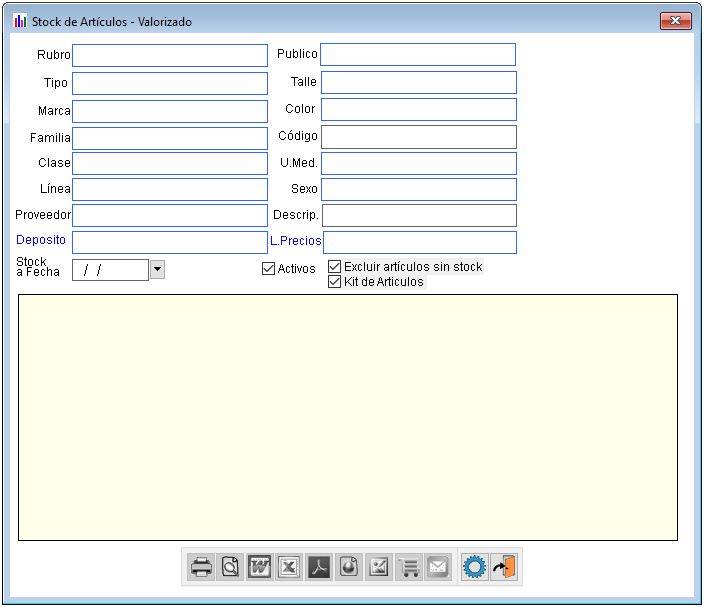Screen dimensions: 705x607
Task: Click the image export icon in toolbar
Action: tap(378, 567)
